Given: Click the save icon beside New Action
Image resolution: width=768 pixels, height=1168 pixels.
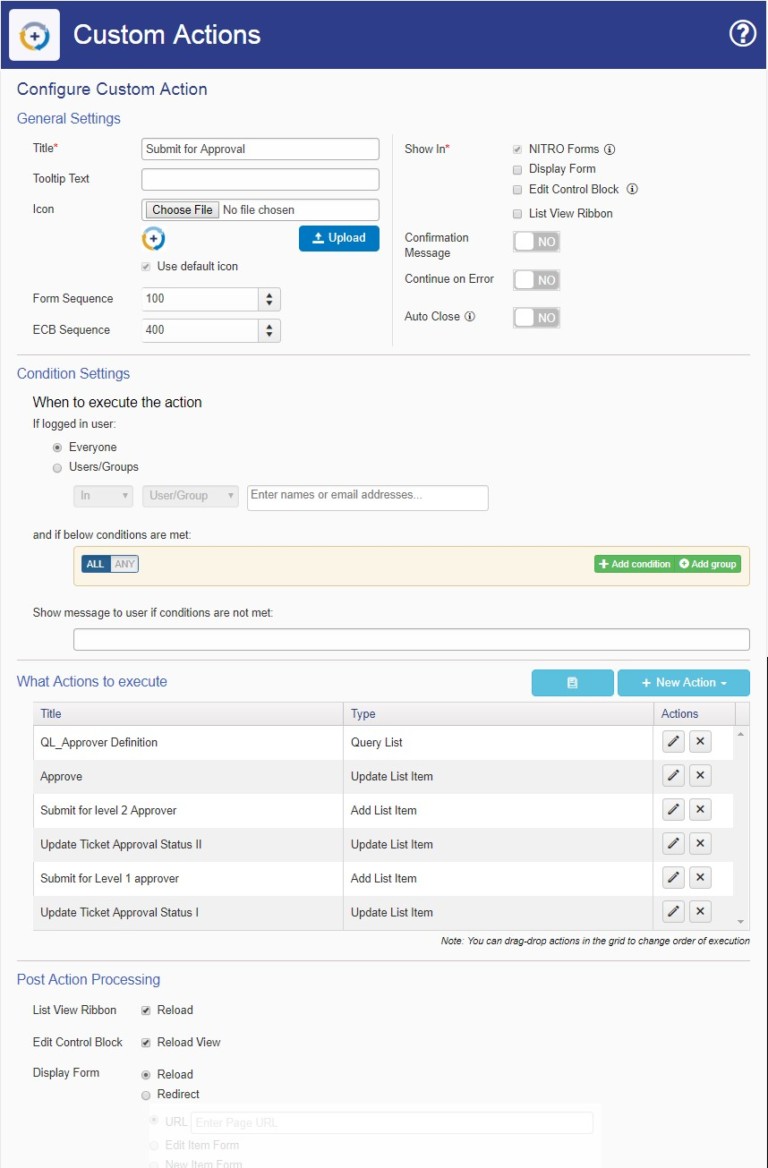Looking at the screenshot, I should (x=572, y=682).
